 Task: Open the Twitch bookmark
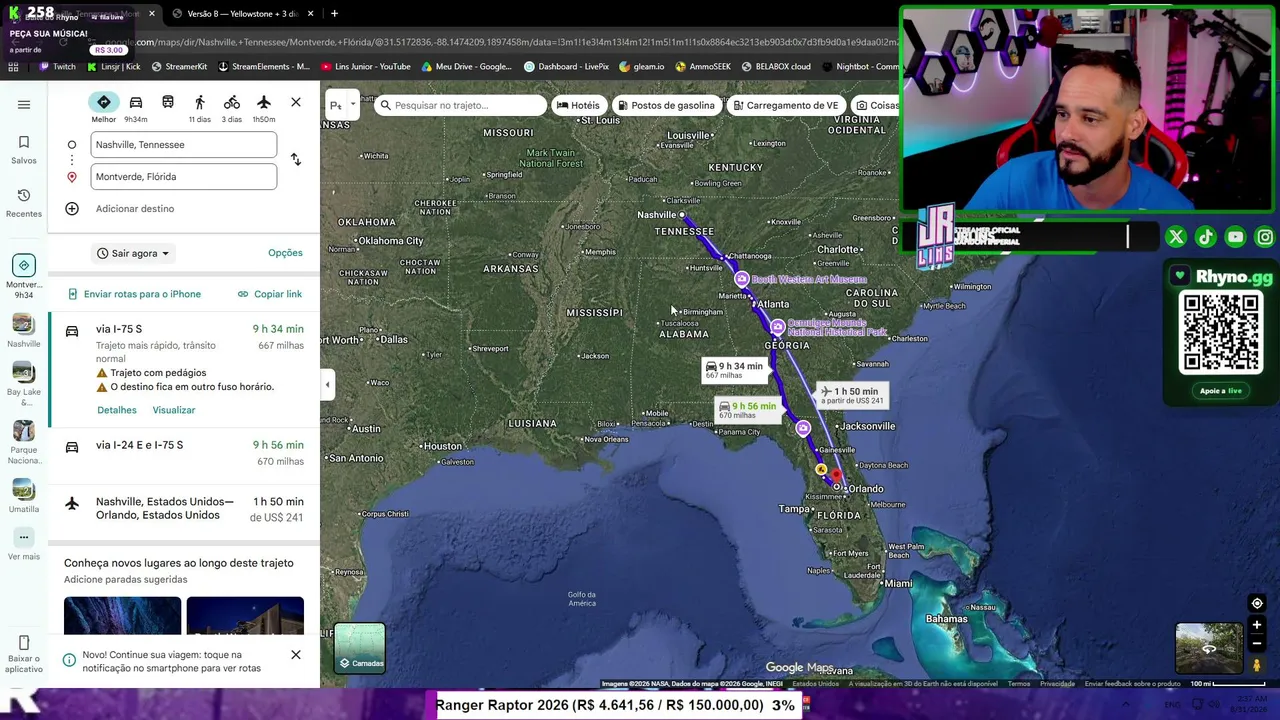coord(57,67)
